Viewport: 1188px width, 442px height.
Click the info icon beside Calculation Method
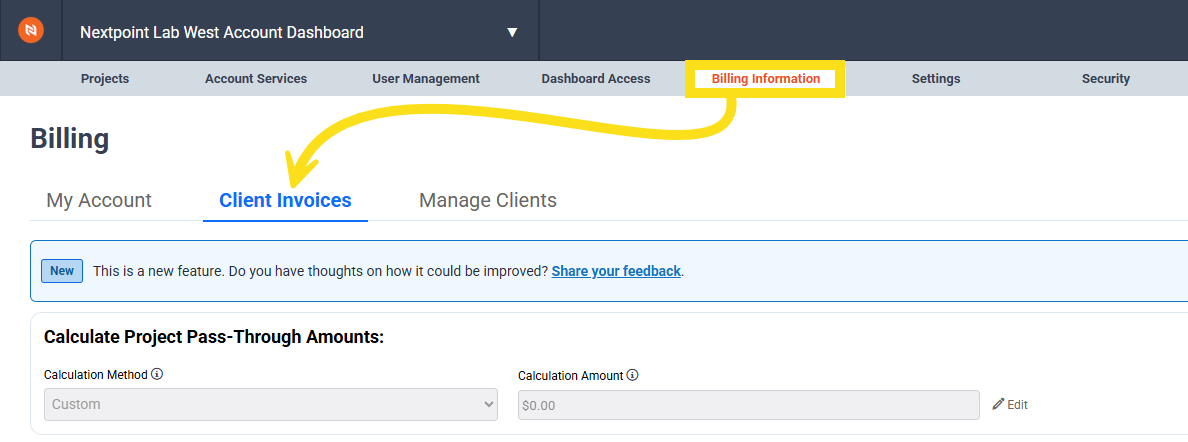(x=157, y=375)
